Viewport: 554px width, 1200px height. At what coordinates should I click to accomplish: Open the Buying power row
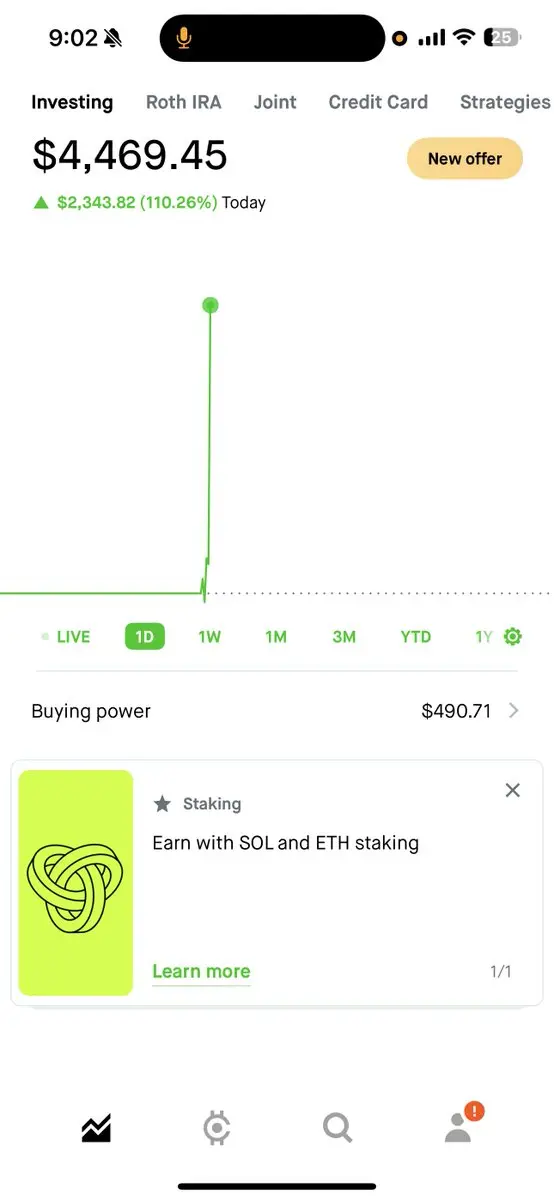(x=277, y=711)
